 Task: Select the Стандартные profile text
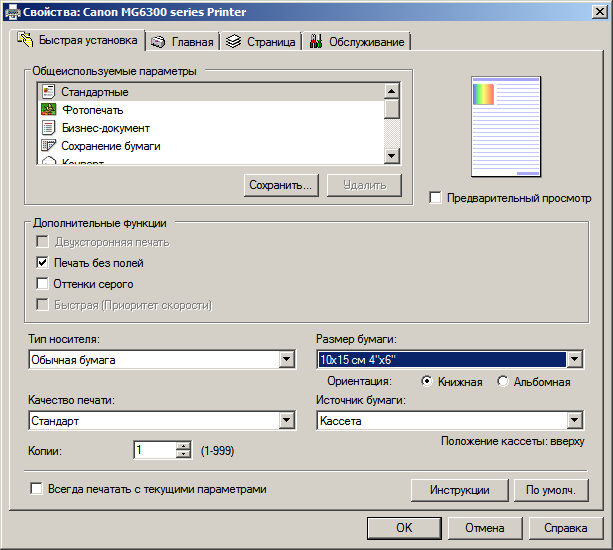coord(95,92)
